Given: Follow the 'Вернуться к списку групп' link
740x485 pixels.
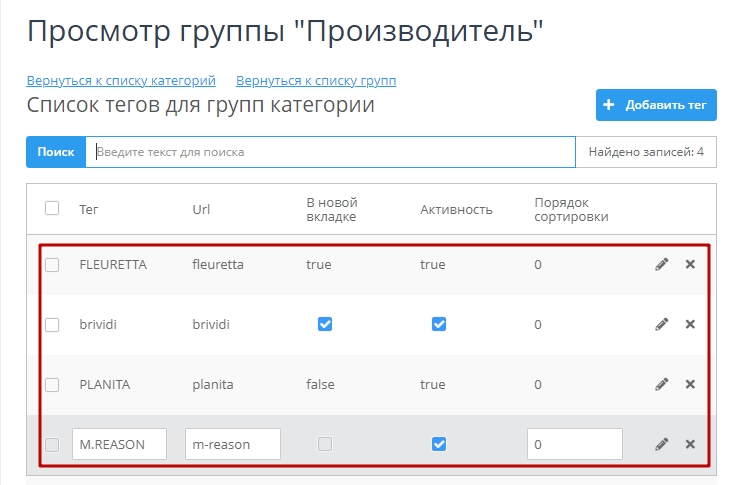Looking at the screenshot, I should [316, 80].
